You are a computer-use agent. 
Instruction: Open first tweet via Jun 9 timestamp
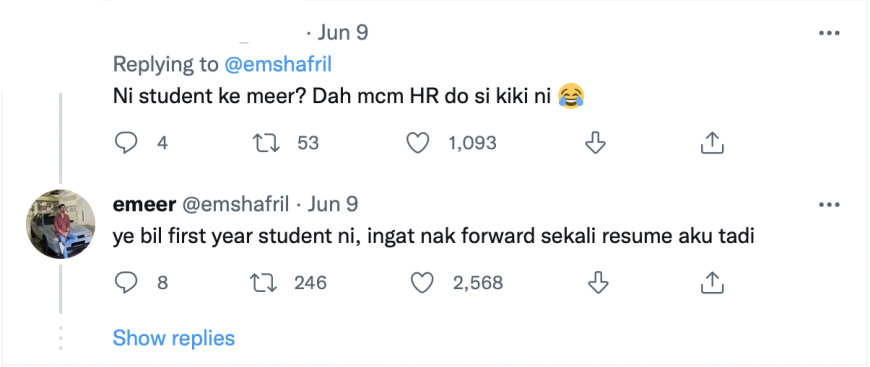342,33
